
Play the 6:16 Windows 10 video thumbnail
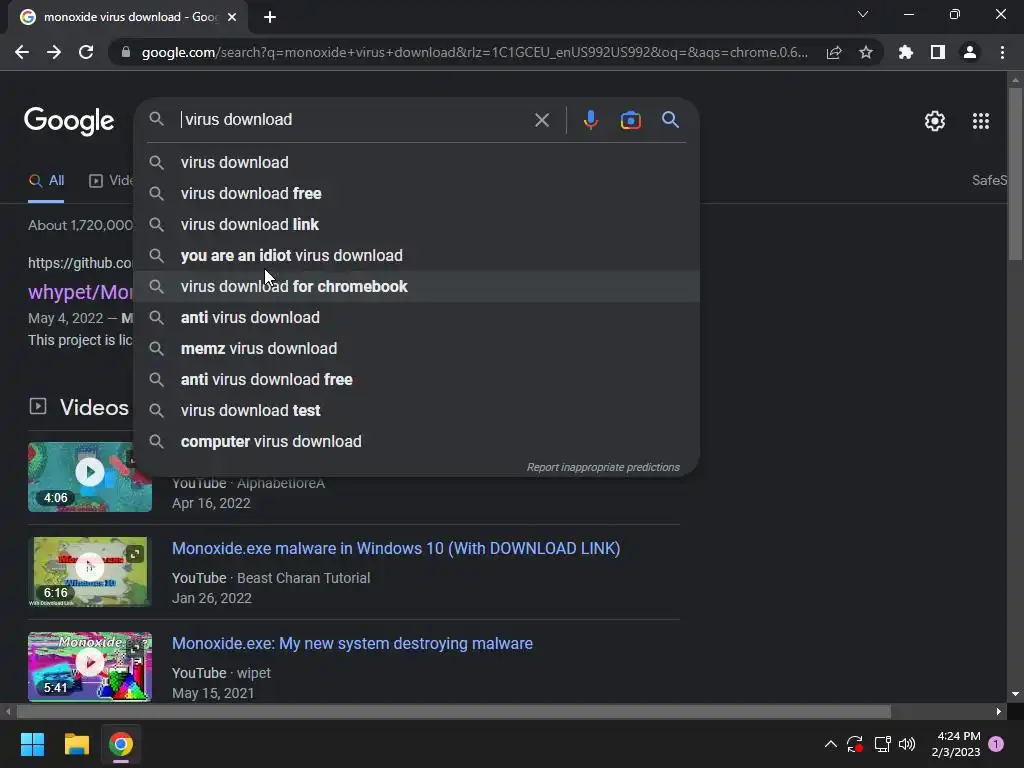click(x=90, y=572)
